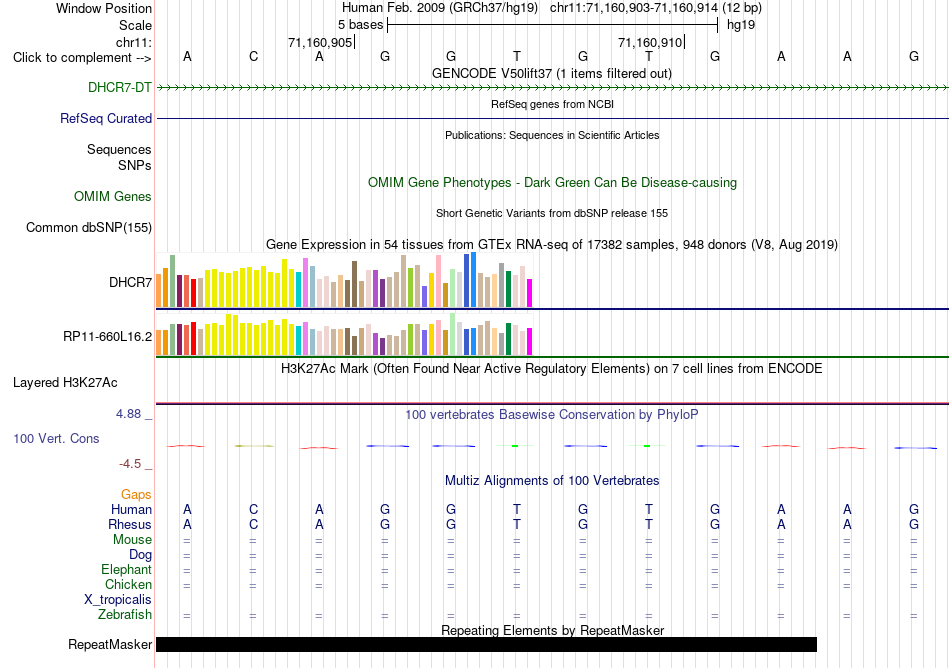Open the RefSeq Curated track label
The height and width of the screenshot is (668, 950).
(x=105, y=118)
